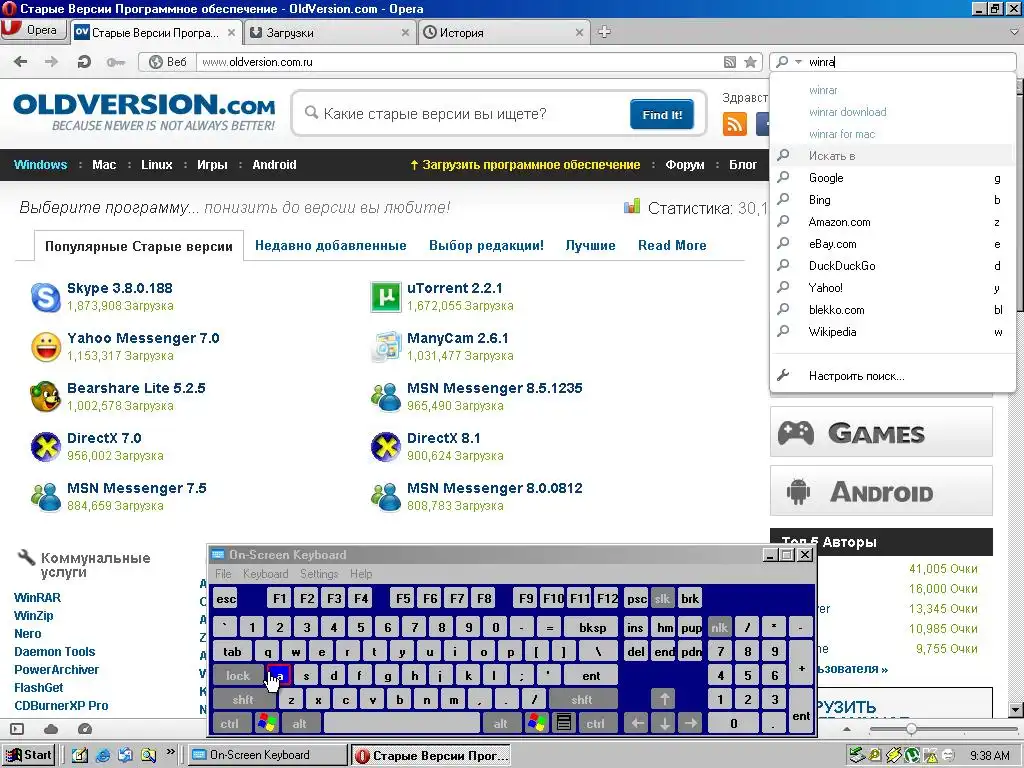Choose Bing from search engine list
The width and height of the screenshot is (1024, 768).
893,200
